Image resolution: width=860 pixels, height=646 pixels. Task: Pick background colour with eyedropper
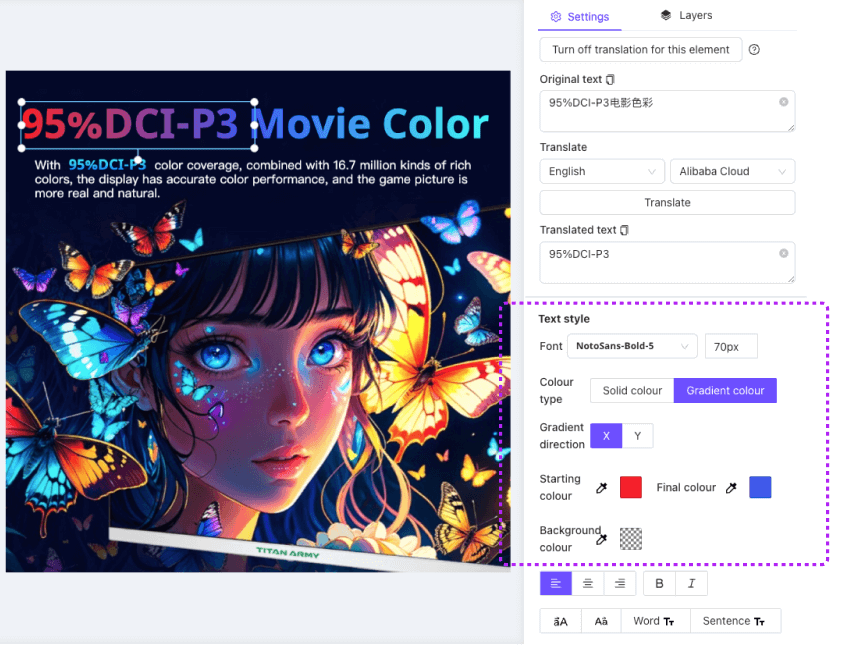(602, 539)
